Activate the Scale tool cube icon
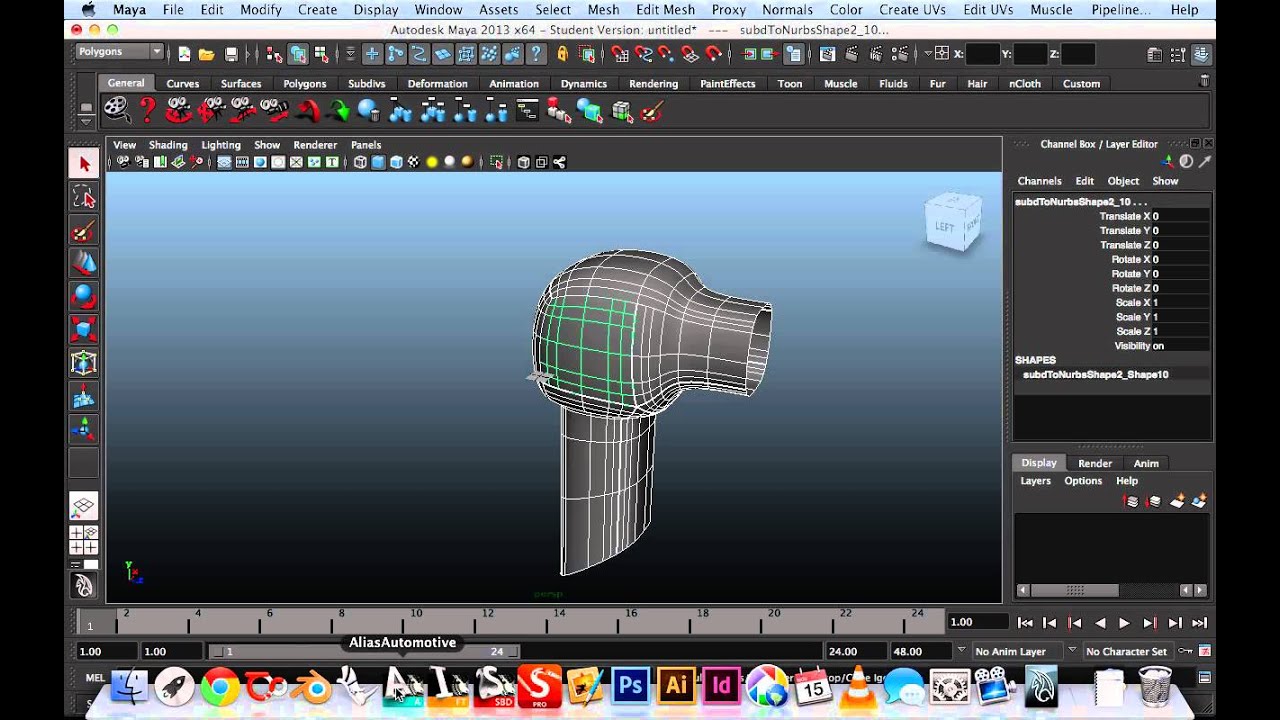The height and width of the screenshot is (720, 1280). click(84, 330)
